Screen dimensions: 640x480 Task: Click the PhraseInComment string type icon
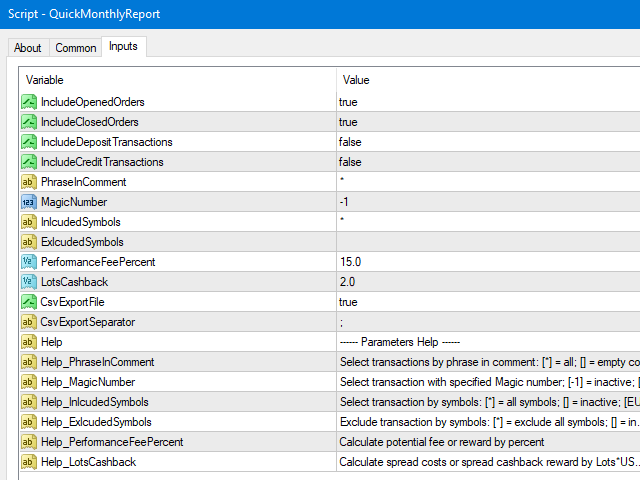coord(29,182)
